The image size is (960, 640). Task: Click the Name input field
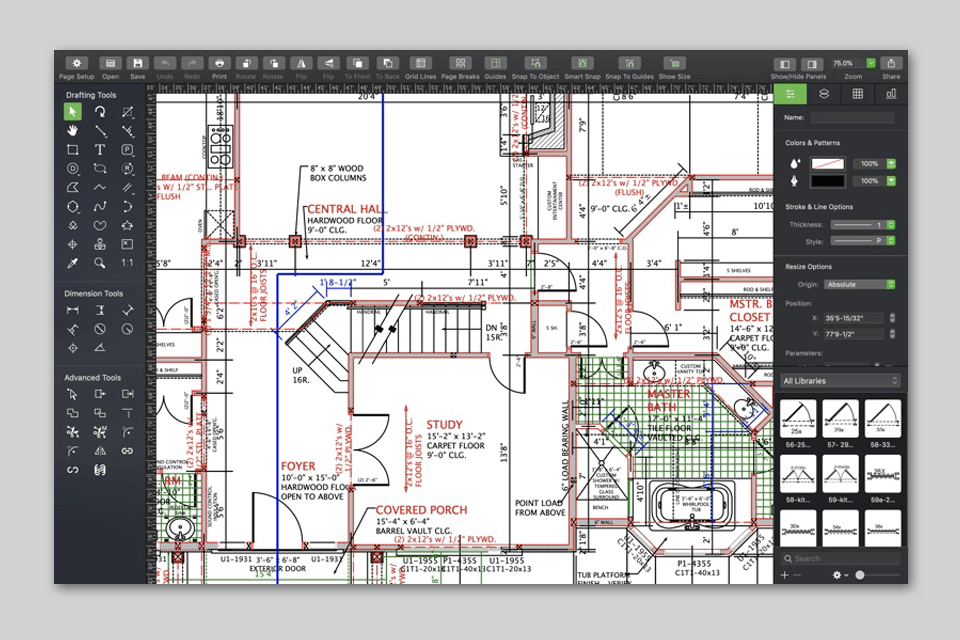click(852, 117)
